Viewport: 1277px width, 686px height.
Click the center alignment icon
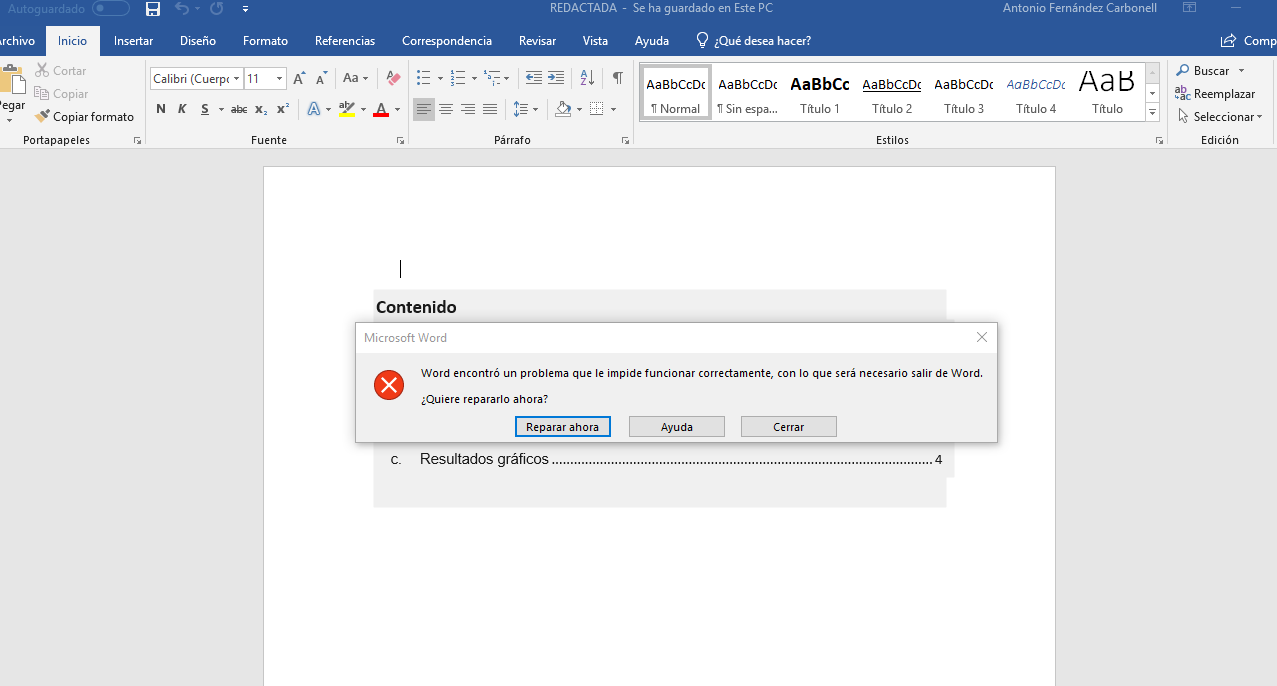pyautogui.click(x=446, y=109)
